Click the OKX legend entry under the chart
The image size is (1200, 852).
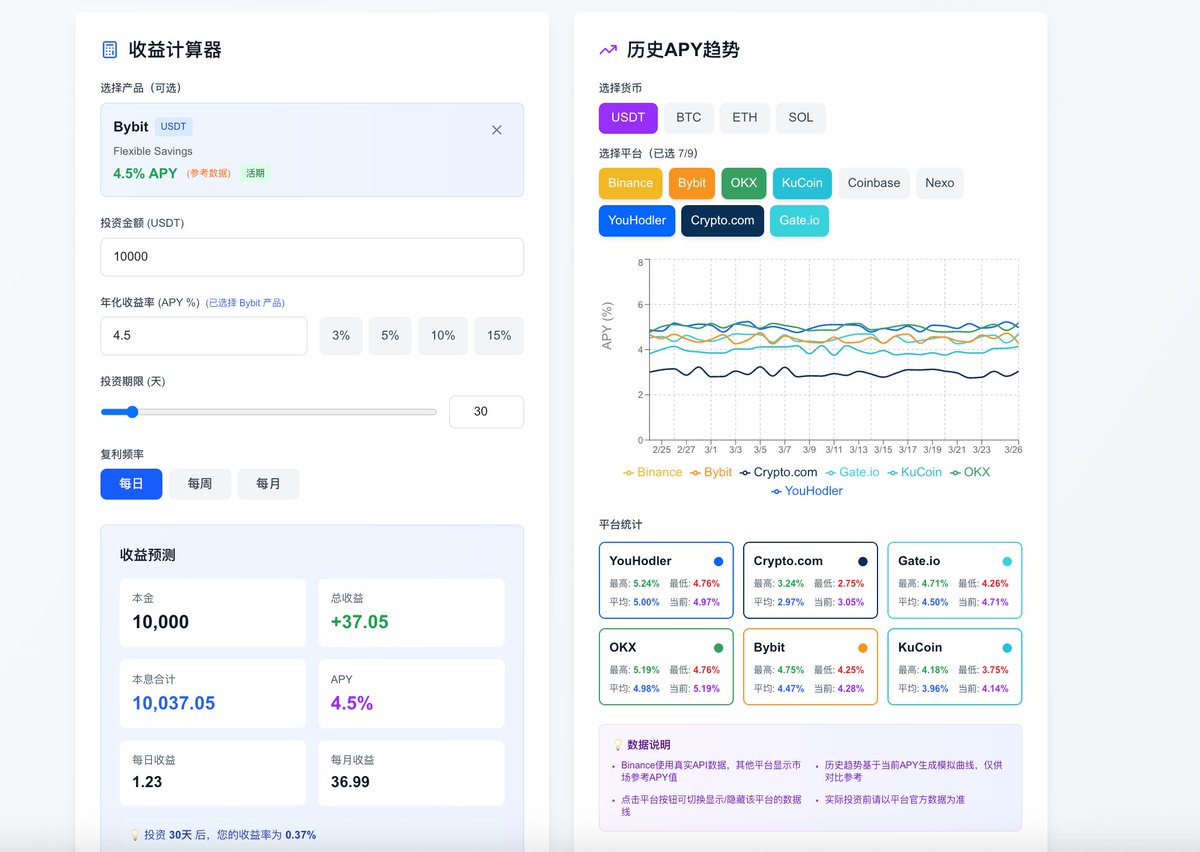click(x=969, y=472)
